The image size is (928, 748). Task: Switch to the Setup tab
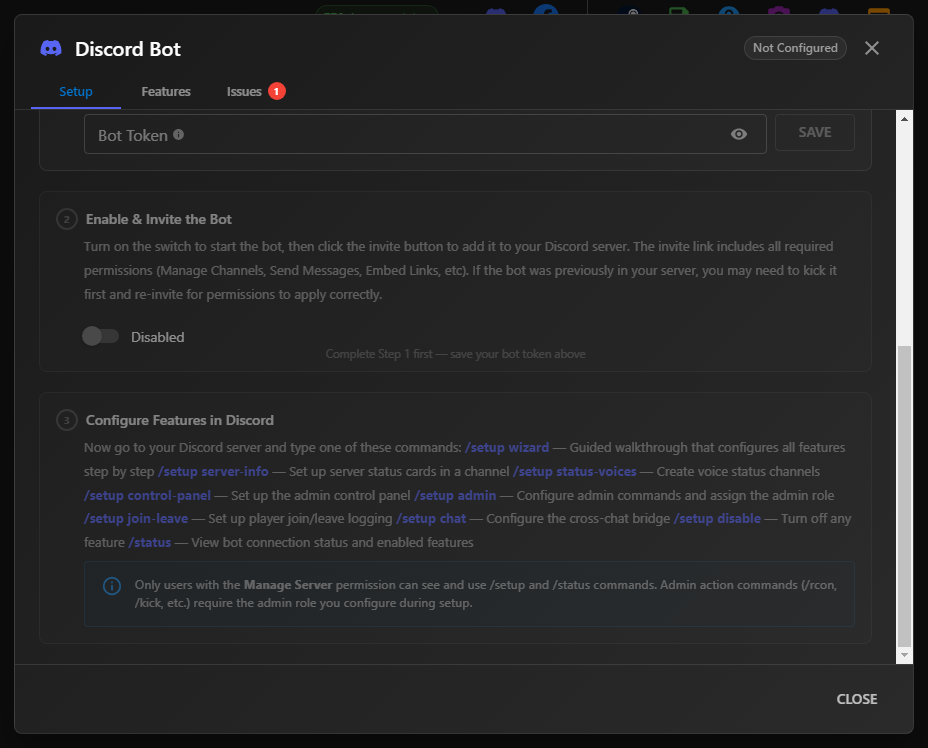[76, 92]
